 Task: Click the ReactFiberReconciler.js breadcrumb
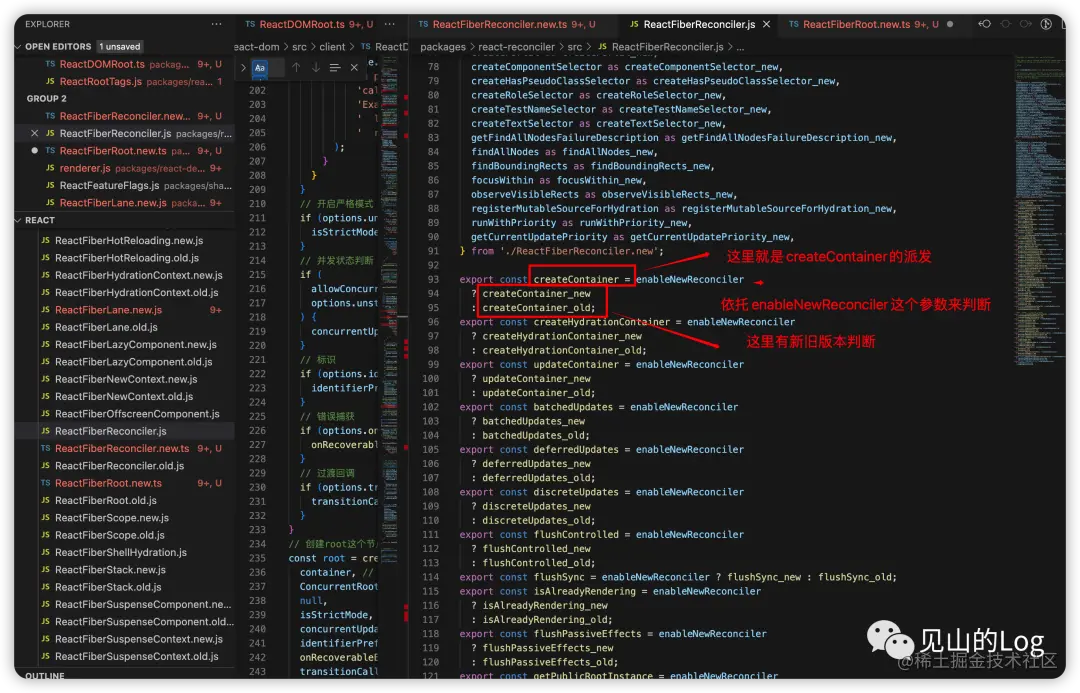click(667, 47)
